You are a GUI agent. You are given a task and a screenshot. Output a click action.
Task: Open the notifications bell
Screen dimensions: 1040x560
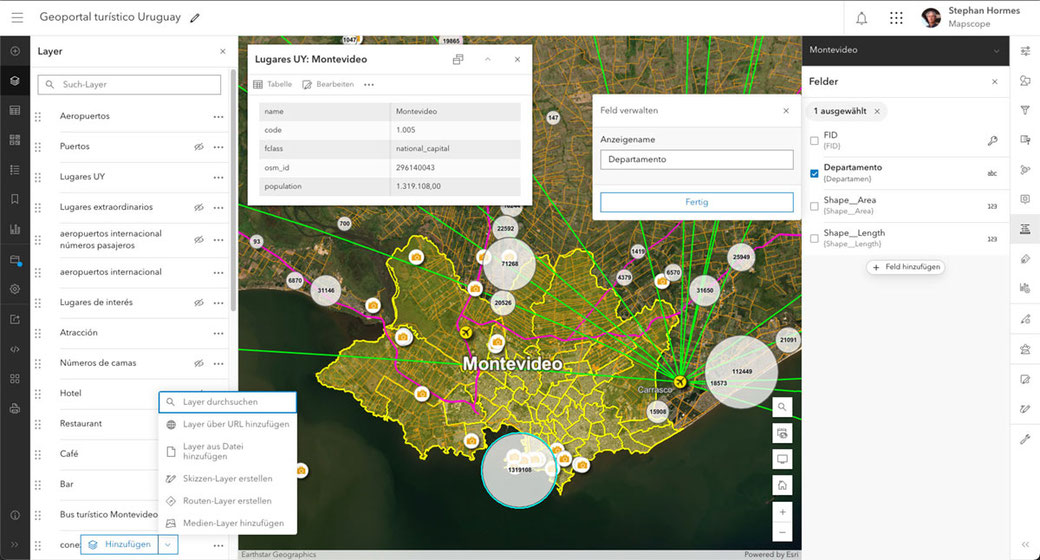[861, 19]
